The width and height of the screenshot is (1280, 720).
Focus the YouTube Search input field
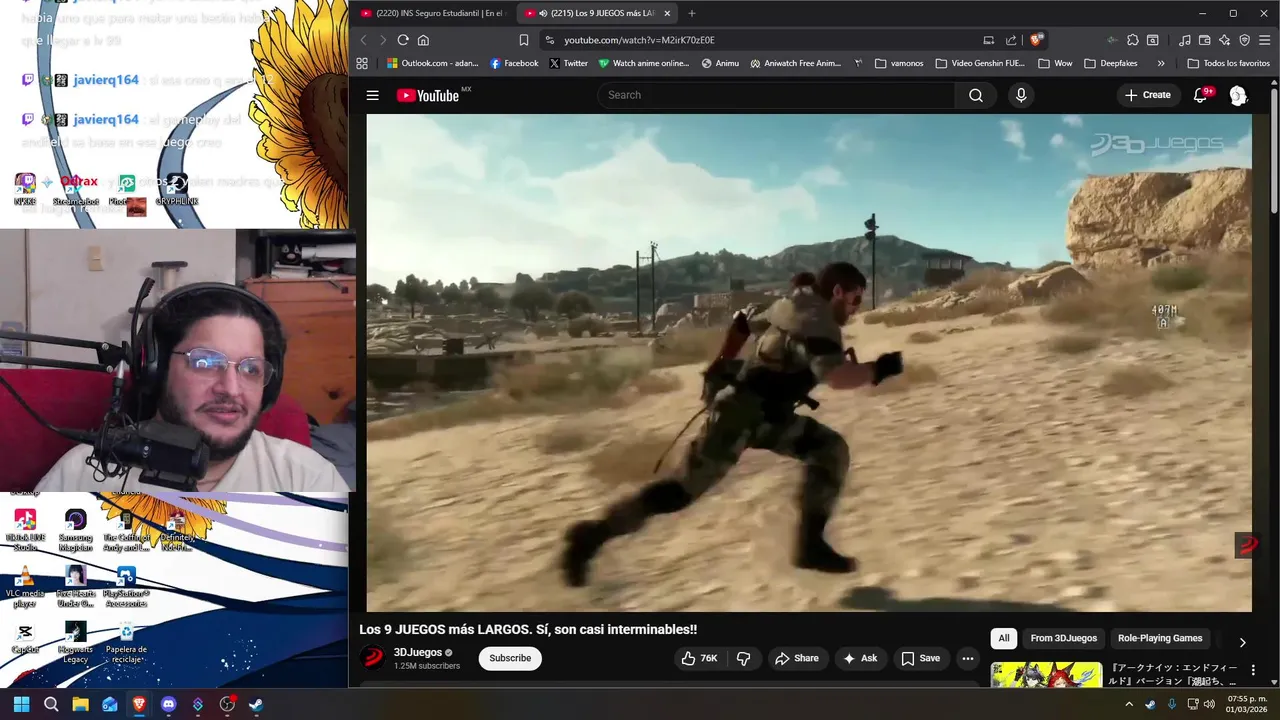pyautogui.click(x=776, y=95)
